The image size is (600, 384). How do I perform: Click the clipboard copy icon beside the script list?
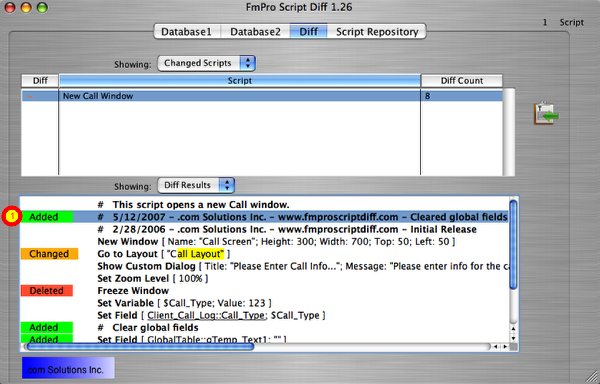click(x=546, y=113)
